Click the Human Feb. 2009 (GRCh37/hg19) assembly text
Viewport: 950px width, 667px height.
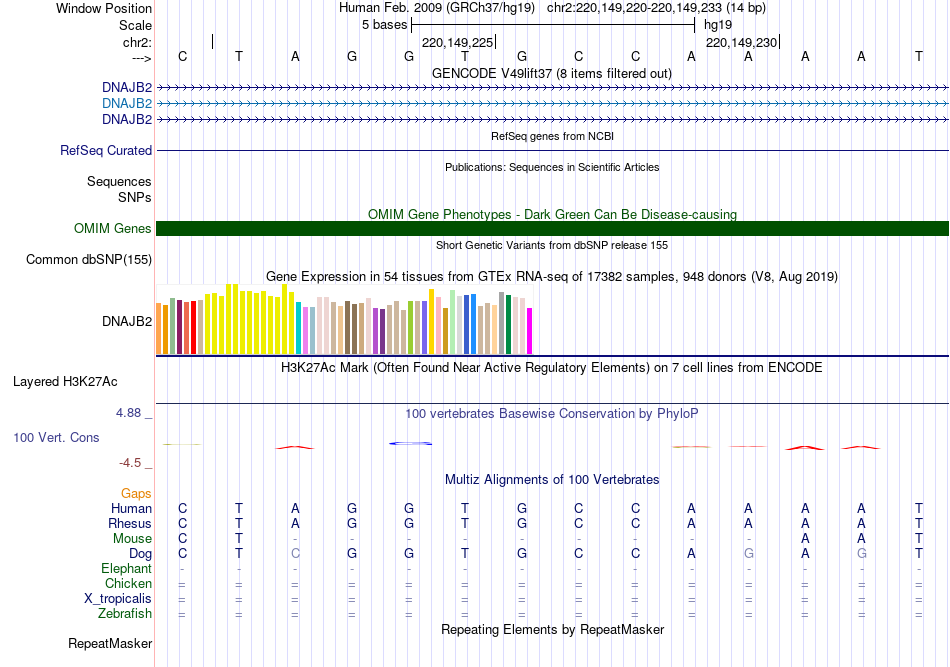[x=437, y=8]
